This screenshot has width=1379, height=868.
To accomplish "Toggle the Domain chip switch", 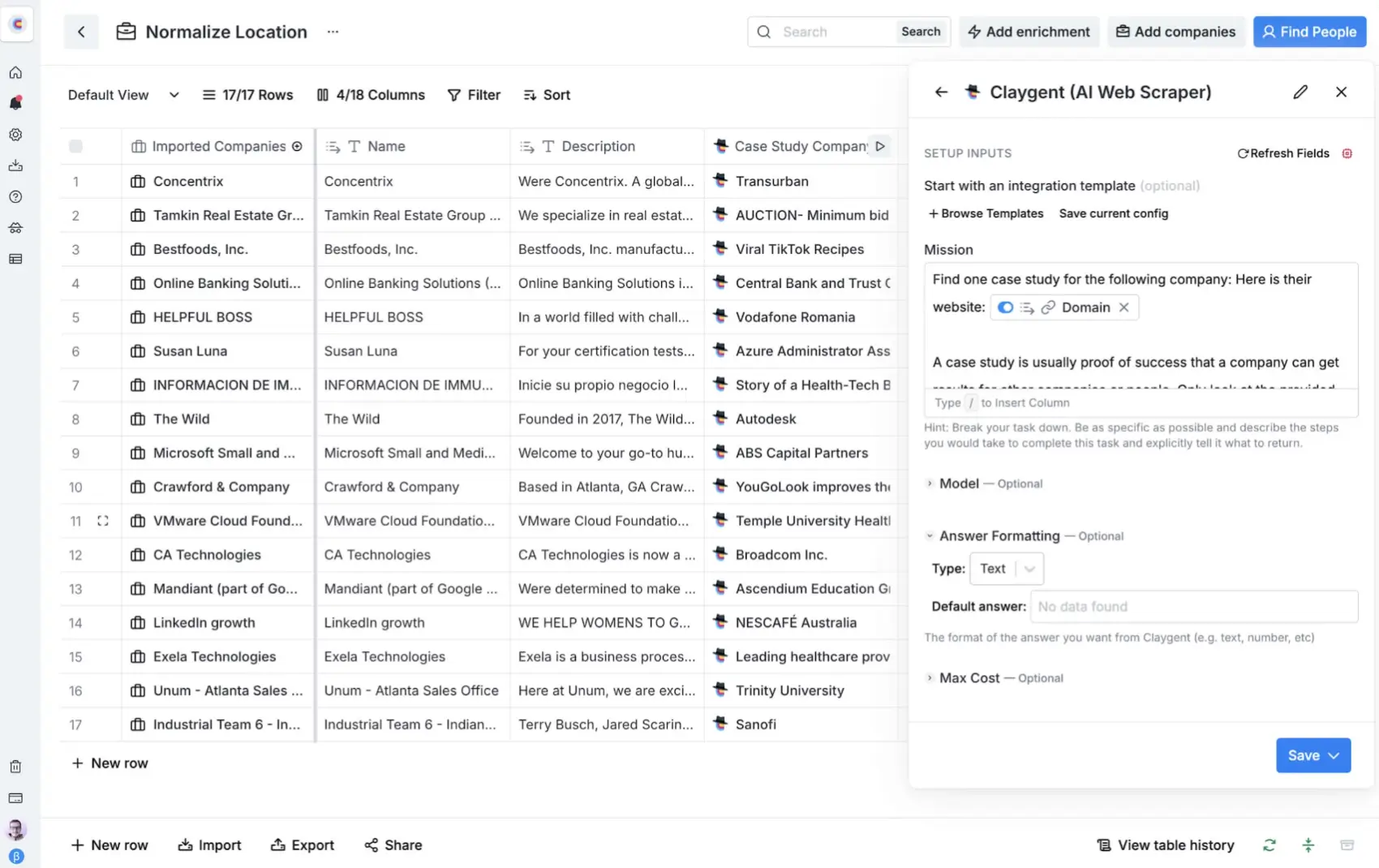I will (x=1005, y=307).
